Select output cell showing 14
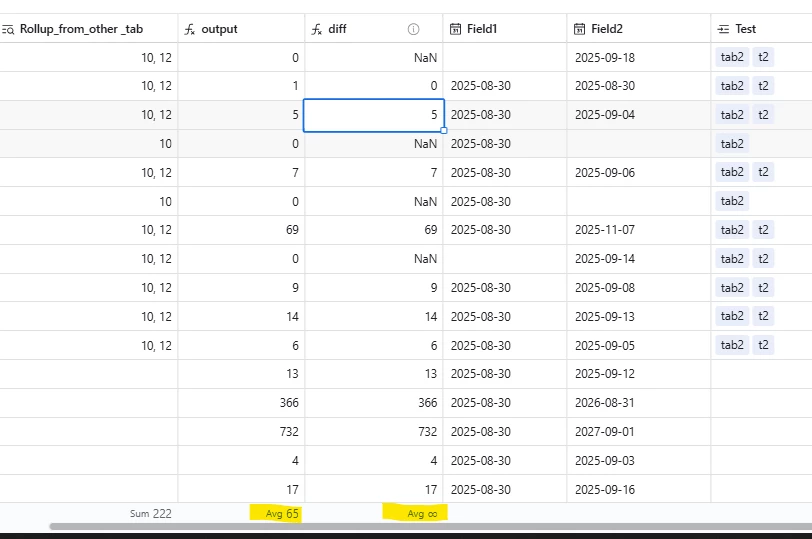The width and height of the screenshot is (812, 539). (241, 316)
